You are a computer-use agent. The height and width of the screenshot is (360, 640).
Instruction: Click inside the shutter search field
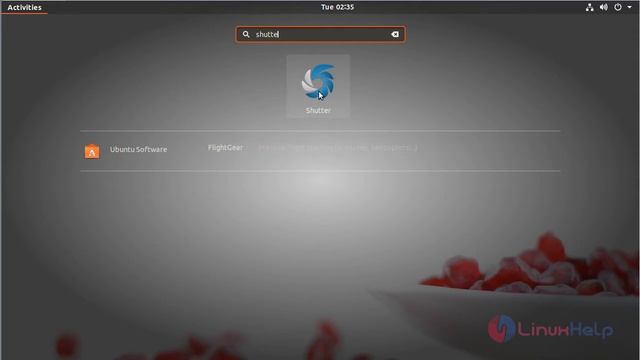tap(320, 34)
